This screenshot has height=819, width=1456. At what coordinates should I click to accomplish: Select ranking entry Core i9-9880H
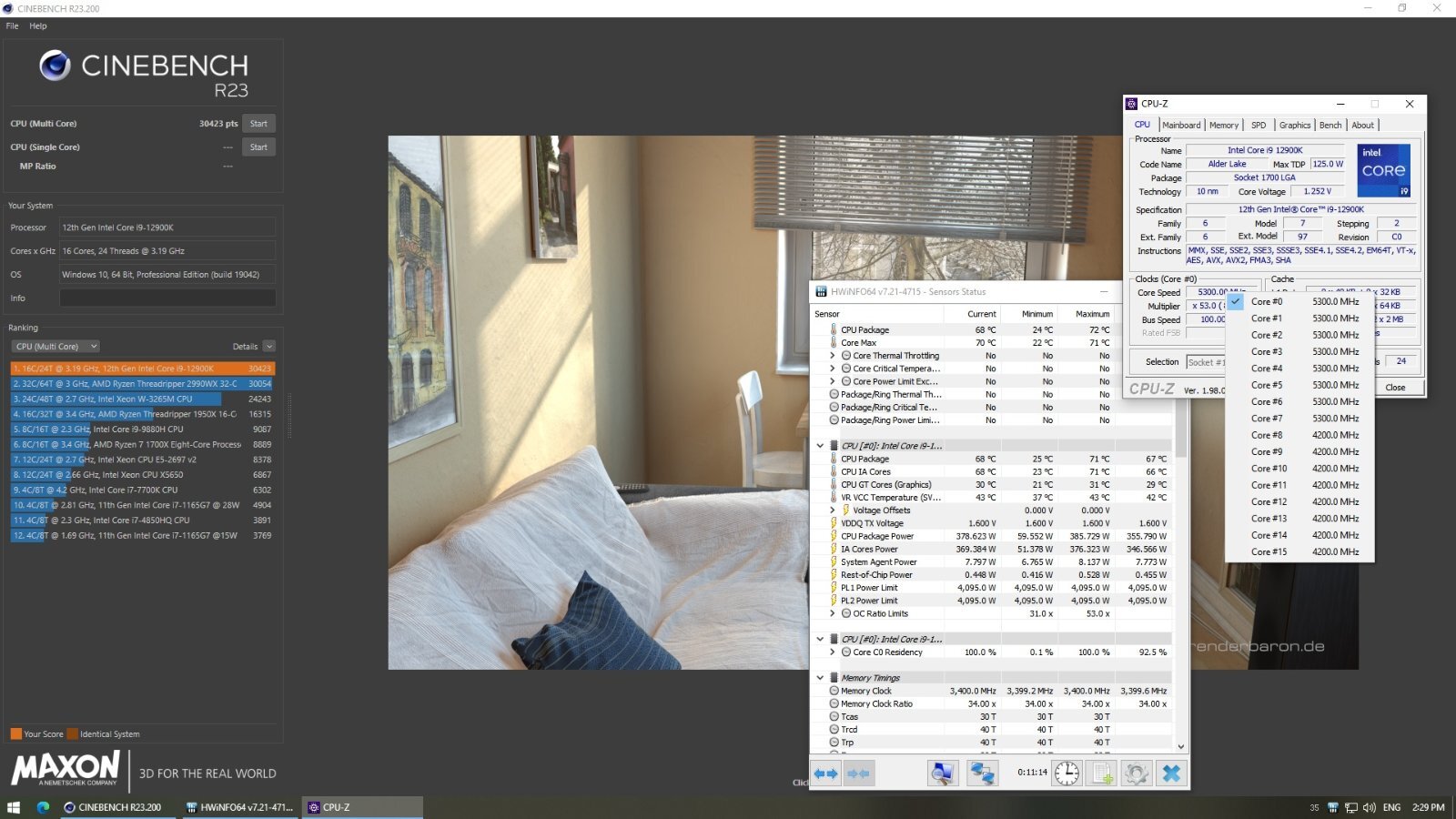pos(142,429)
